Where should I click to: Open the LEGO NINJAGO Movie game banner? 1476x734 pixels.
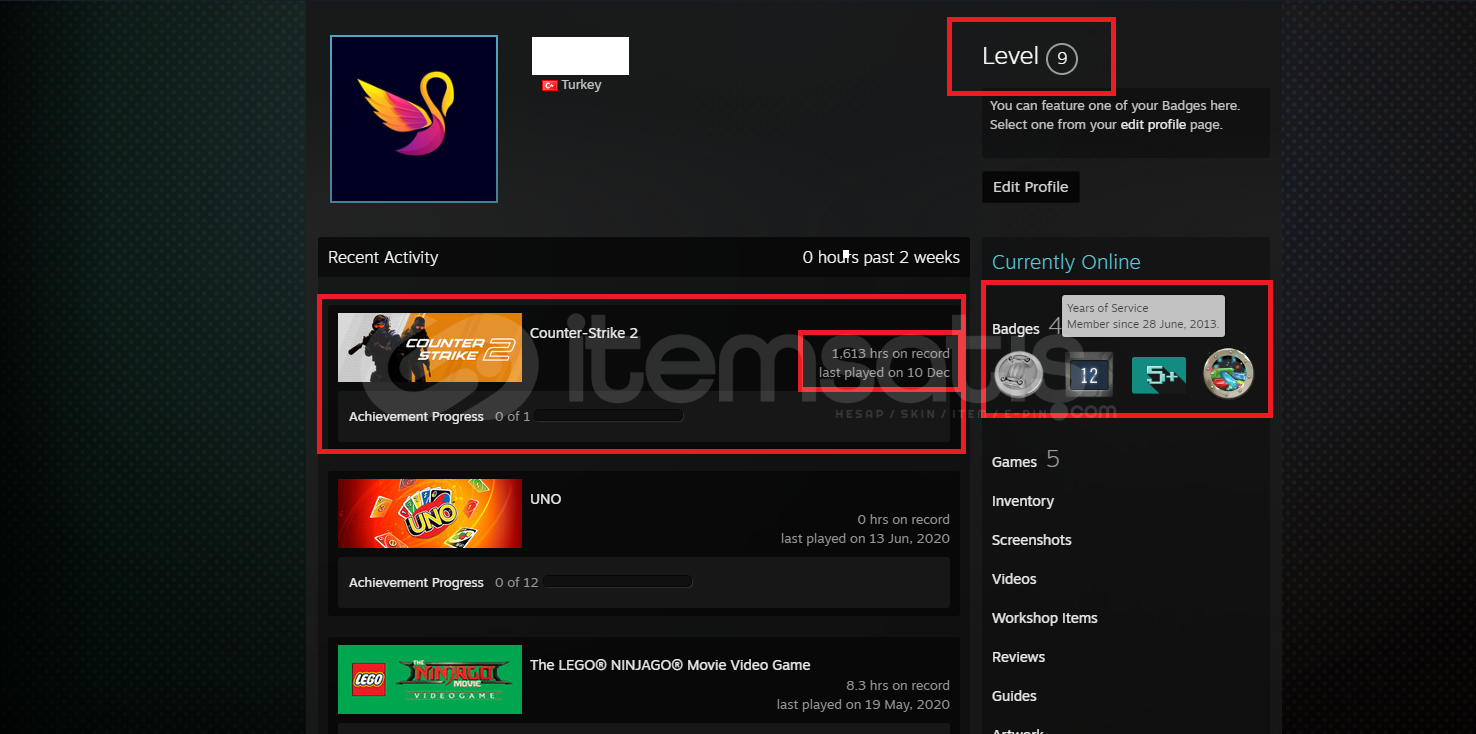(430, 679)
